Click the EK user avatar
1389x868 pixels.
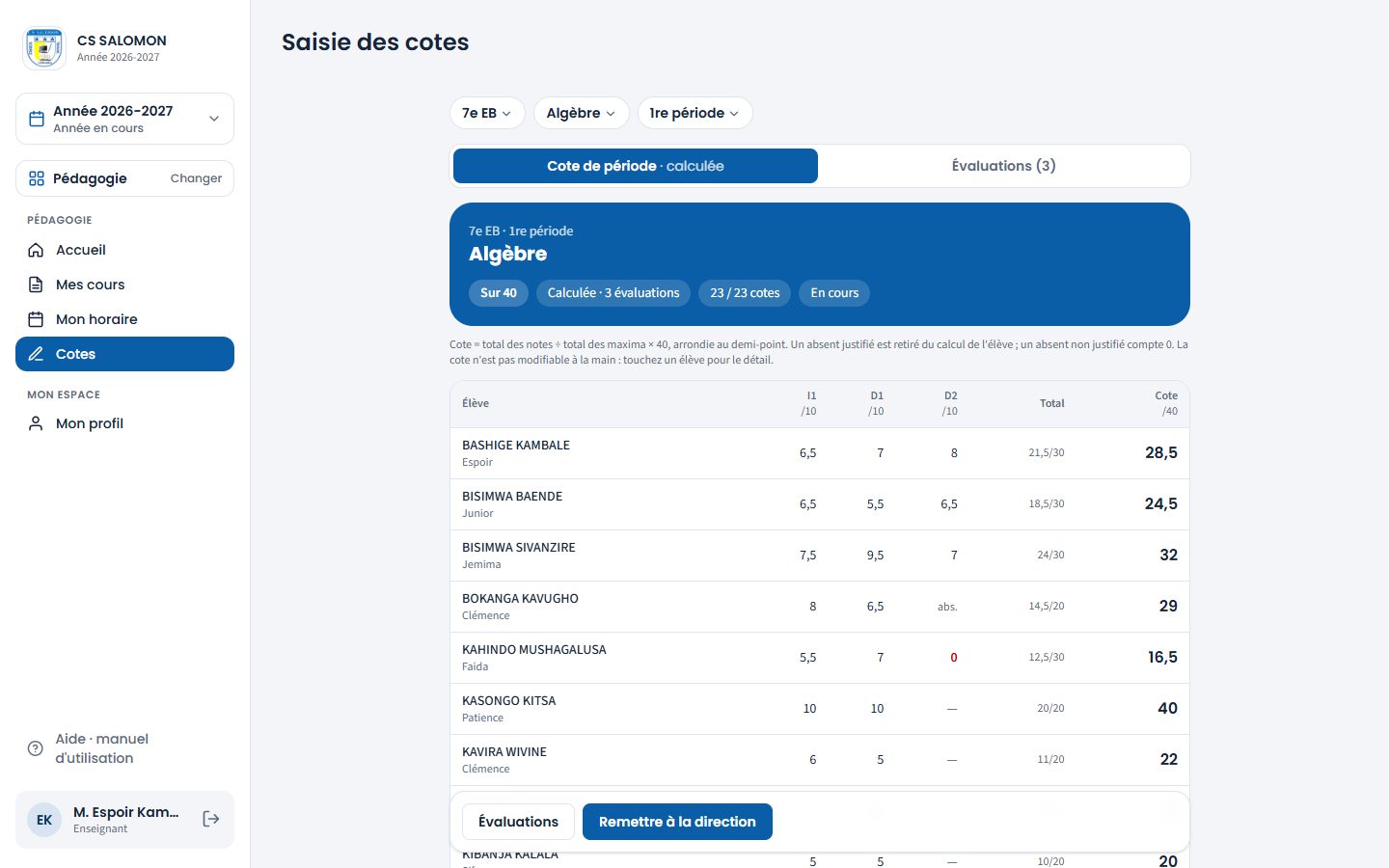tap(44, 820)
